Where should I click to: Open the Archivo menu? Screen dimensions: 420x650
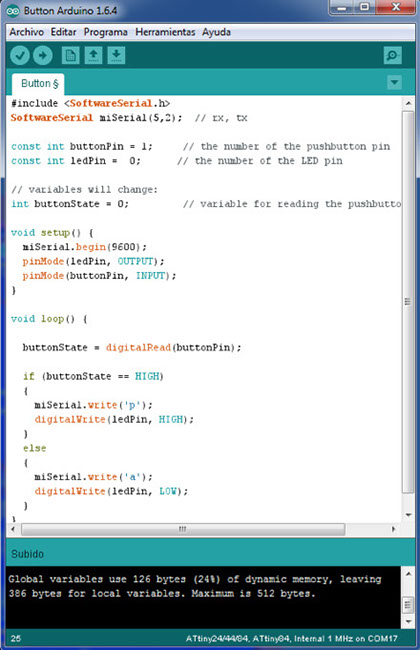[x=26, y=32]
